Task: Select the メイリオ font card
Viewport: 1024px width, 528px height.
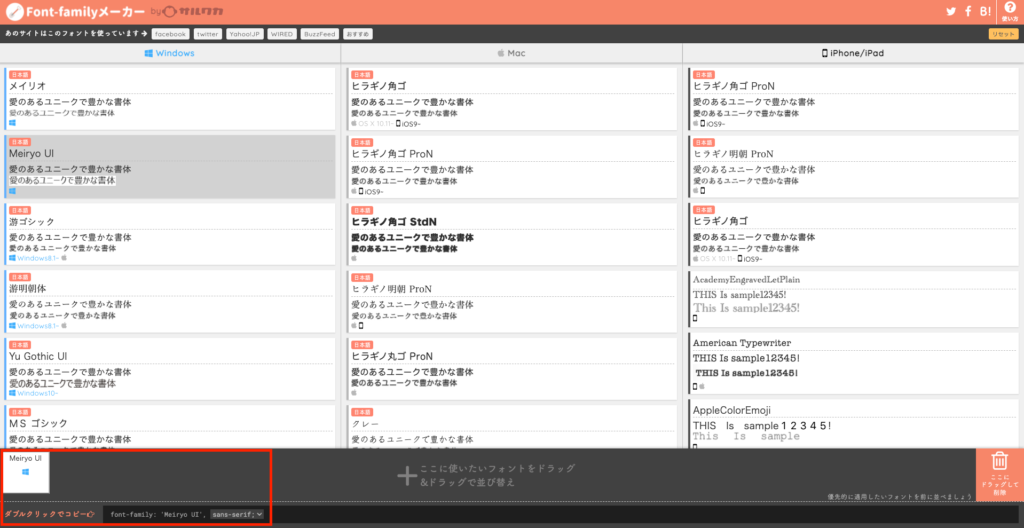Action: pos(170,98)
